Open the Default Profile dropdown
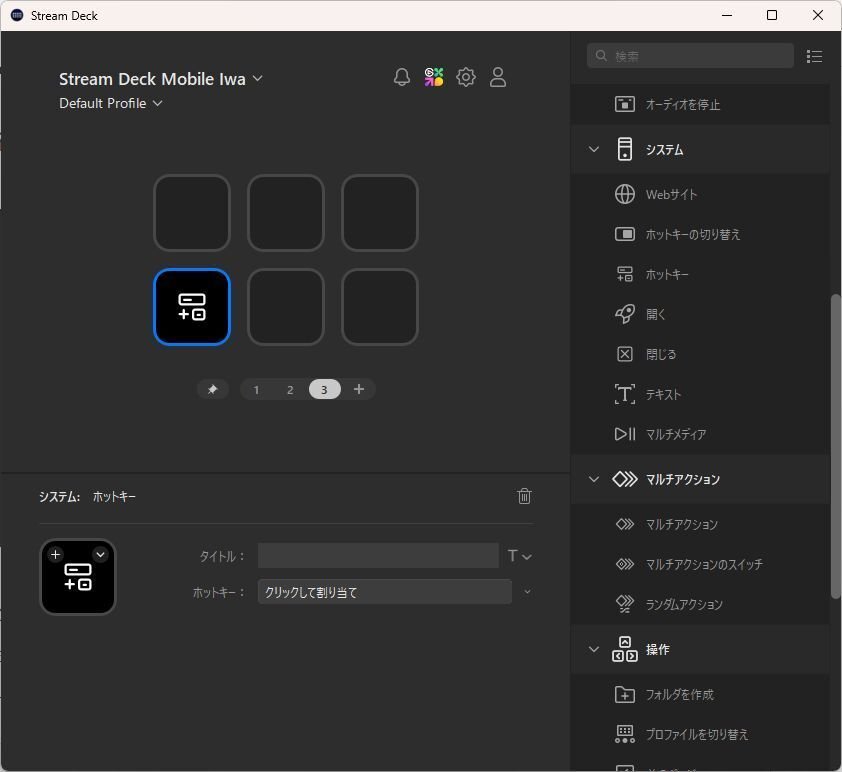This screenshot has height=772, width=842. point(111,103)
